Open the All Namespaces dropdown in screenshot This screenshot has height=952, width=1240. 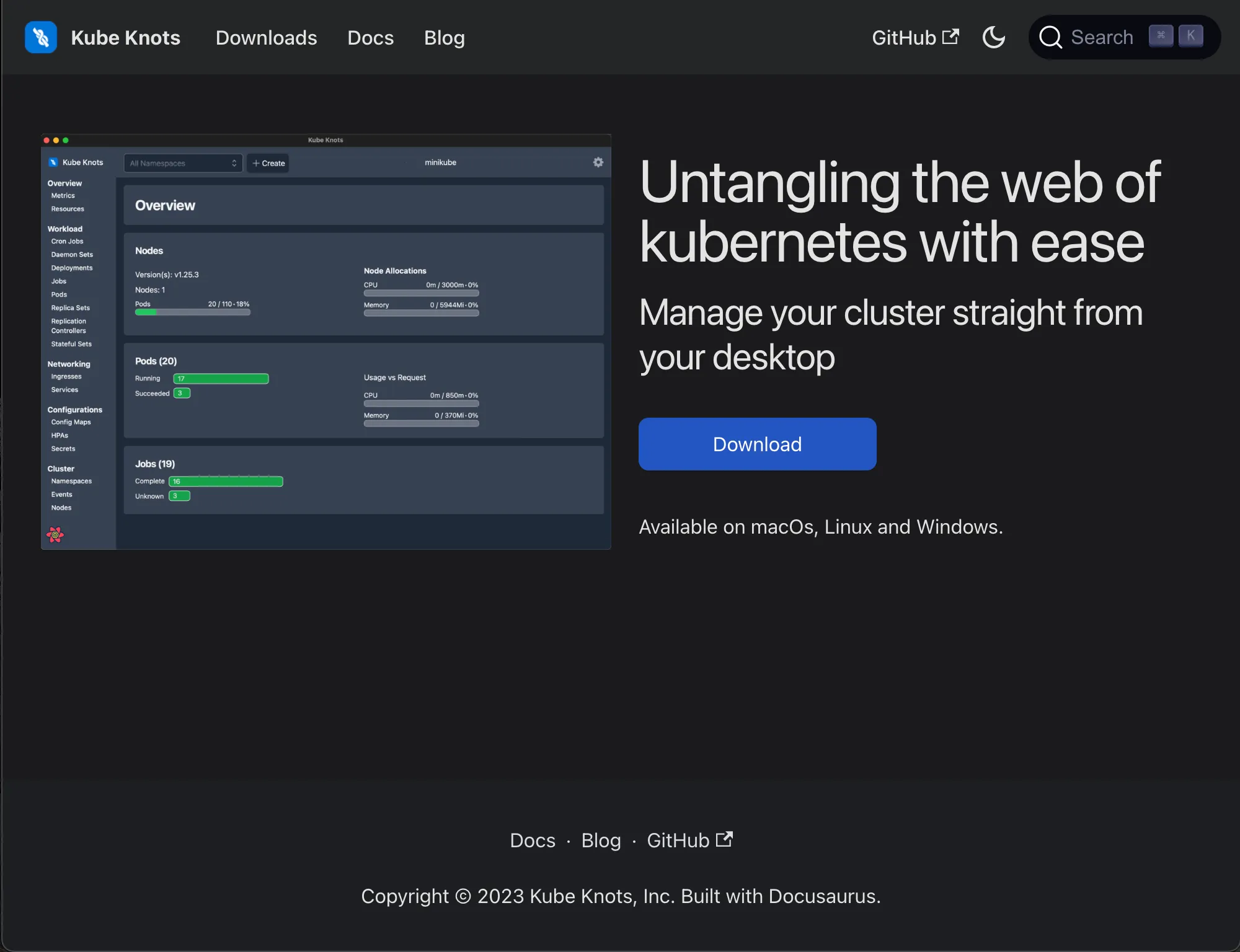pos(183,163)
